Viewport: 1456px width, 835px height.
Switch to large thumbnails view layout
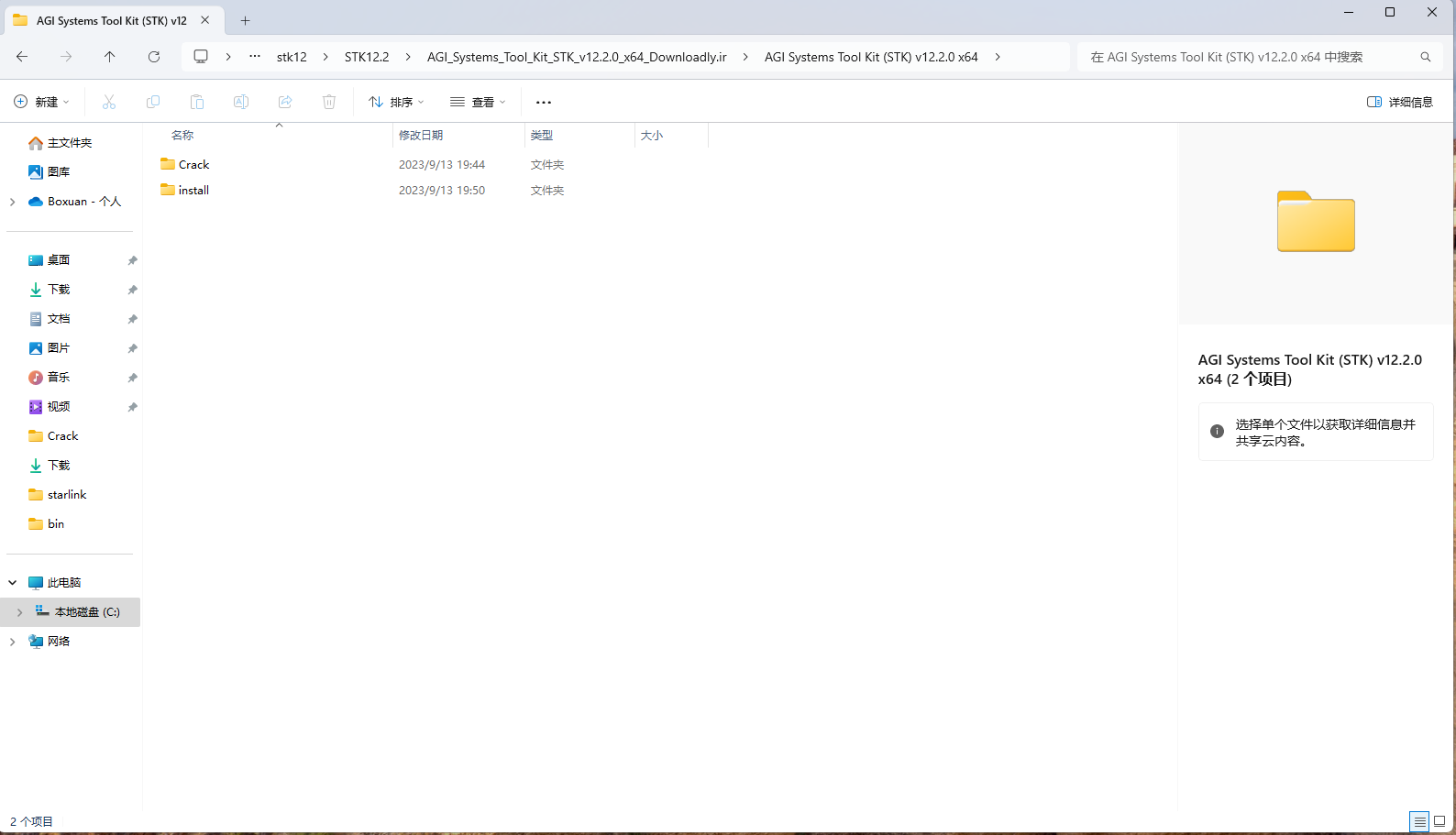click(1439, 821)
